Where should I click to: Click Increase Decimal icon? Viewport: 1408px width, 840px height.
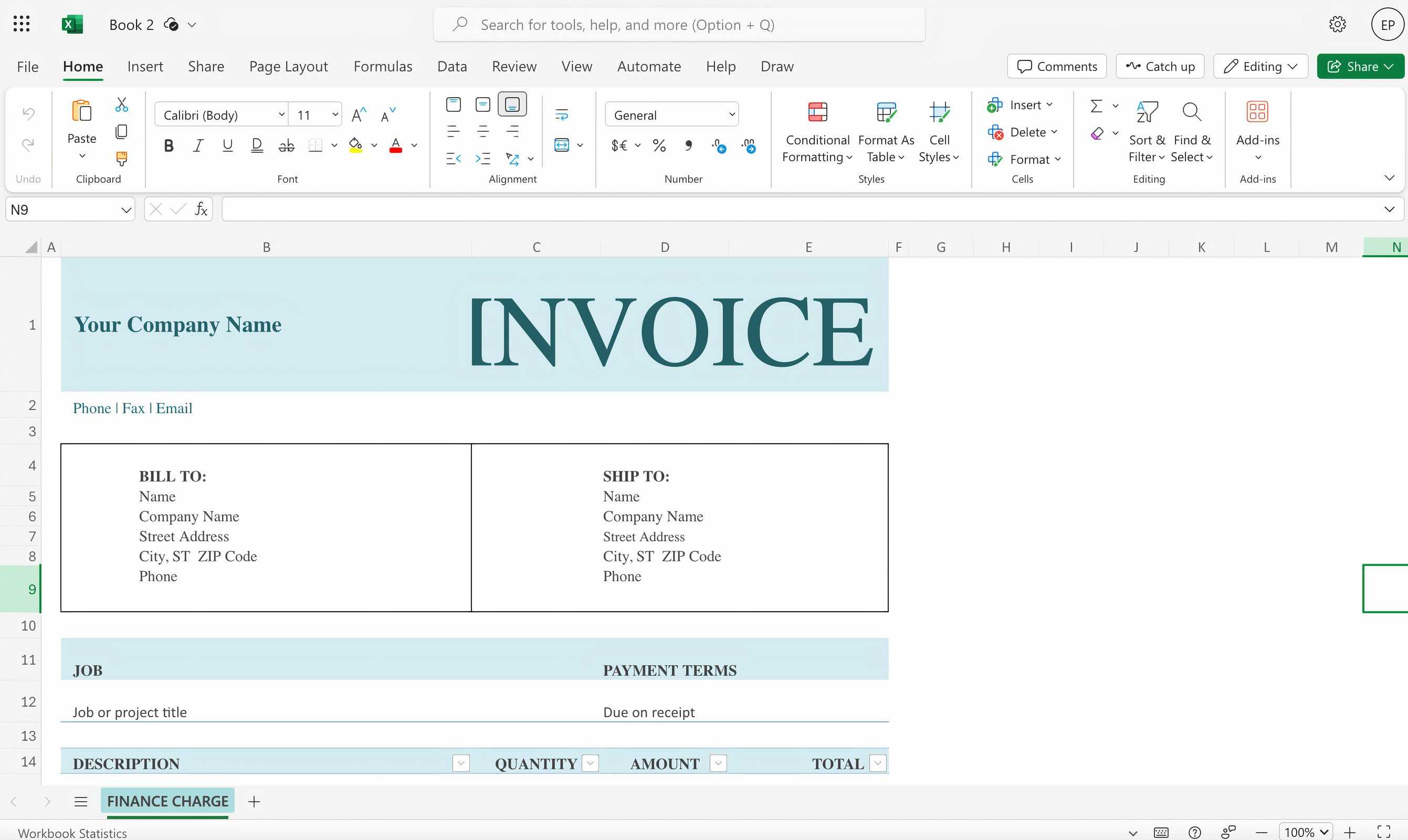tap(748, 146)
